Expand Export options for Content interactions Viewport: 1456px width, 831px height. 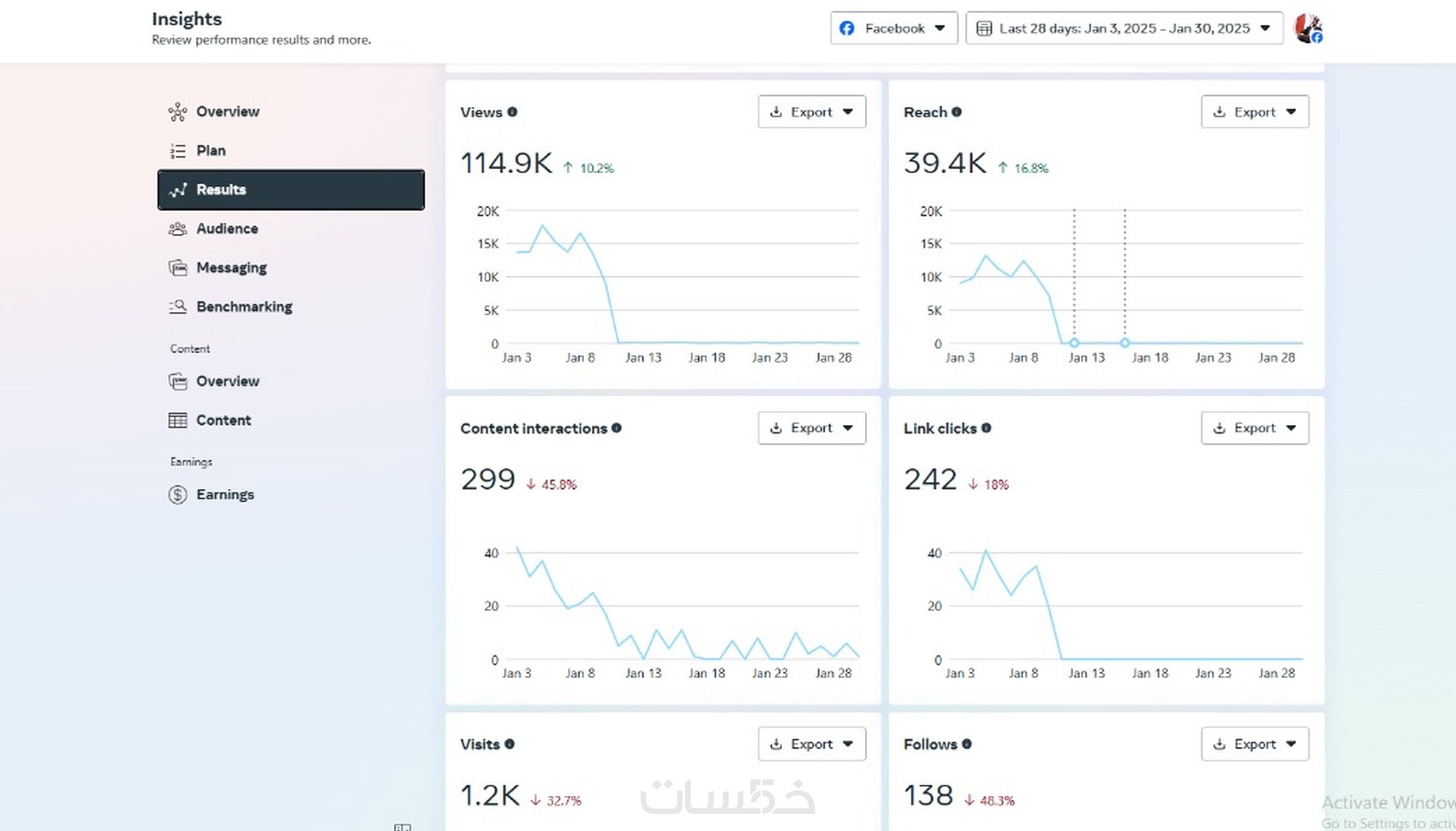pos(812,428)
